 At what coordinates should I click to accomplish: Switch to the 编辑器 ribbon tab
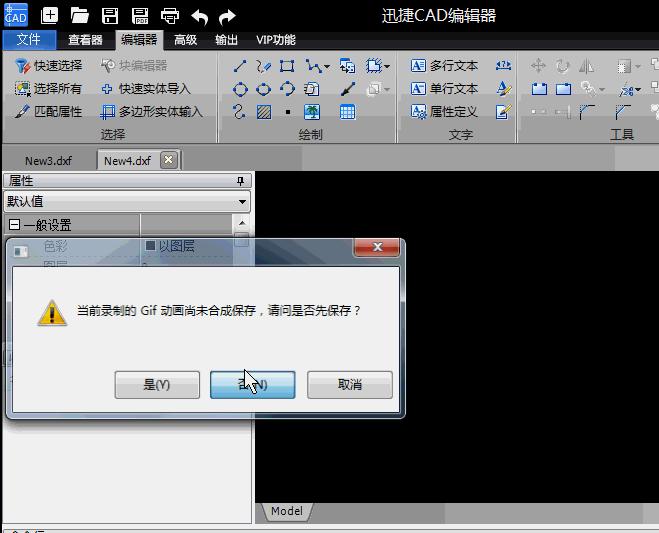139,40
